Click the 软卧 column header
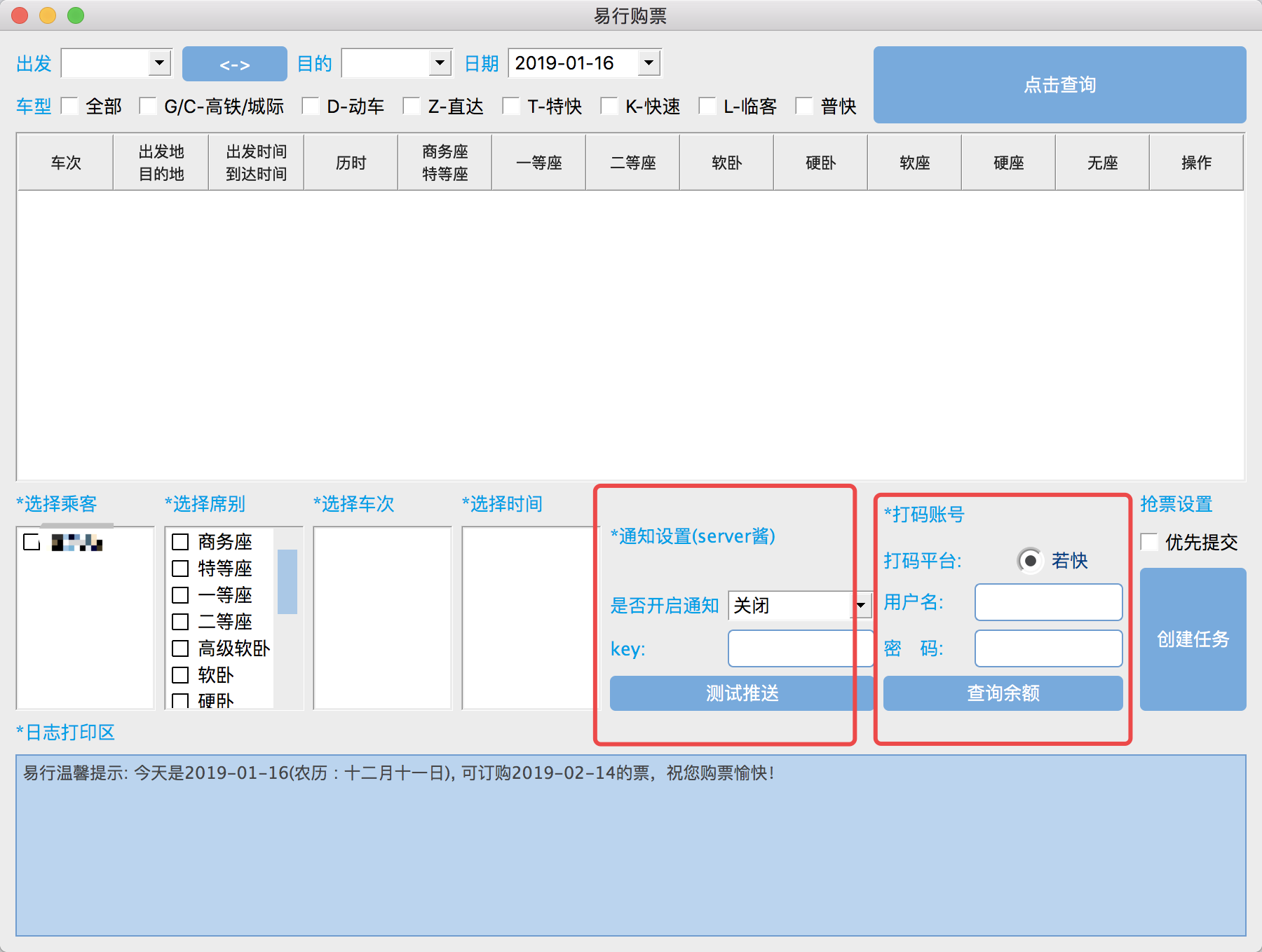 [x=727, y=163]
